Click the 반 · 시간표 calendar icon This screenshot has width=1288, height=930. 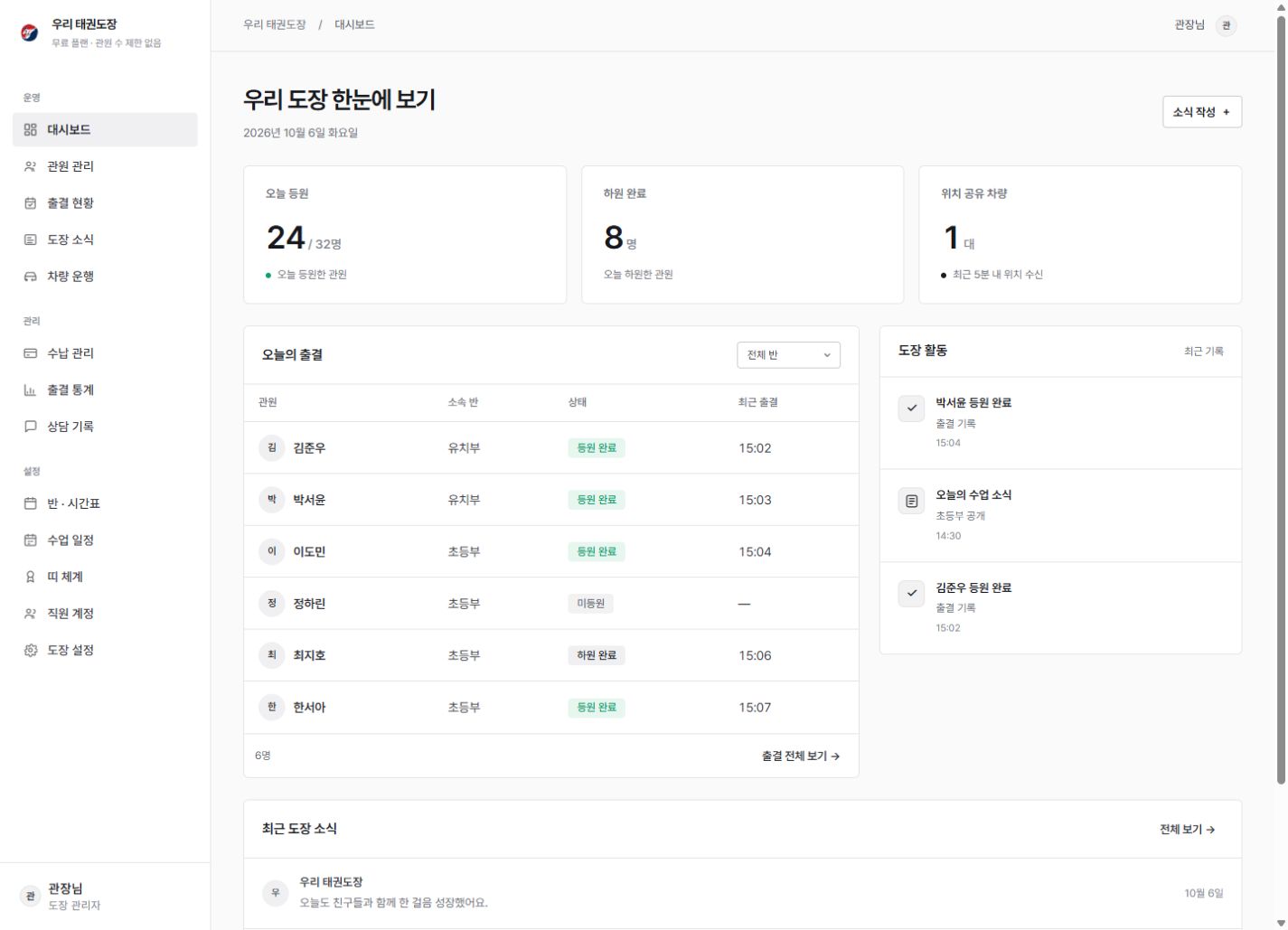point(31,503)
